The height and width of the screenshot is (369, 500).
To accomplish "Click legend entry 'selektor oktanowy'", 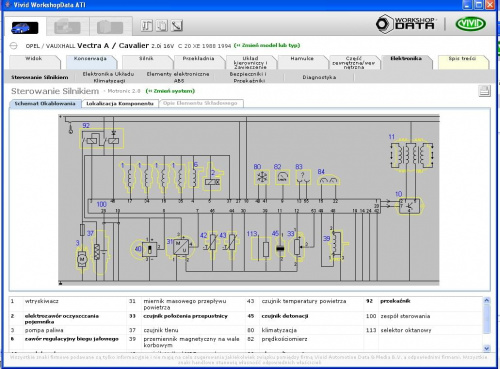I will pyautogui.click(x=406, y=330).
